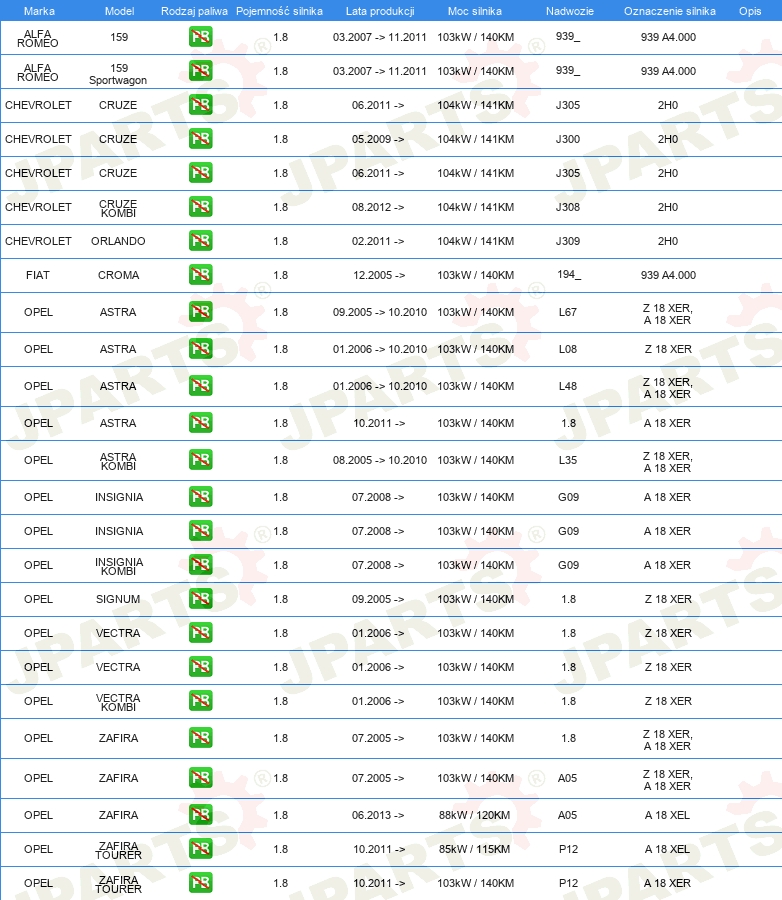Click the "06.2013 ->" production date cell
The height and width of the screenshot is (900, 782).
pos(378,815)
